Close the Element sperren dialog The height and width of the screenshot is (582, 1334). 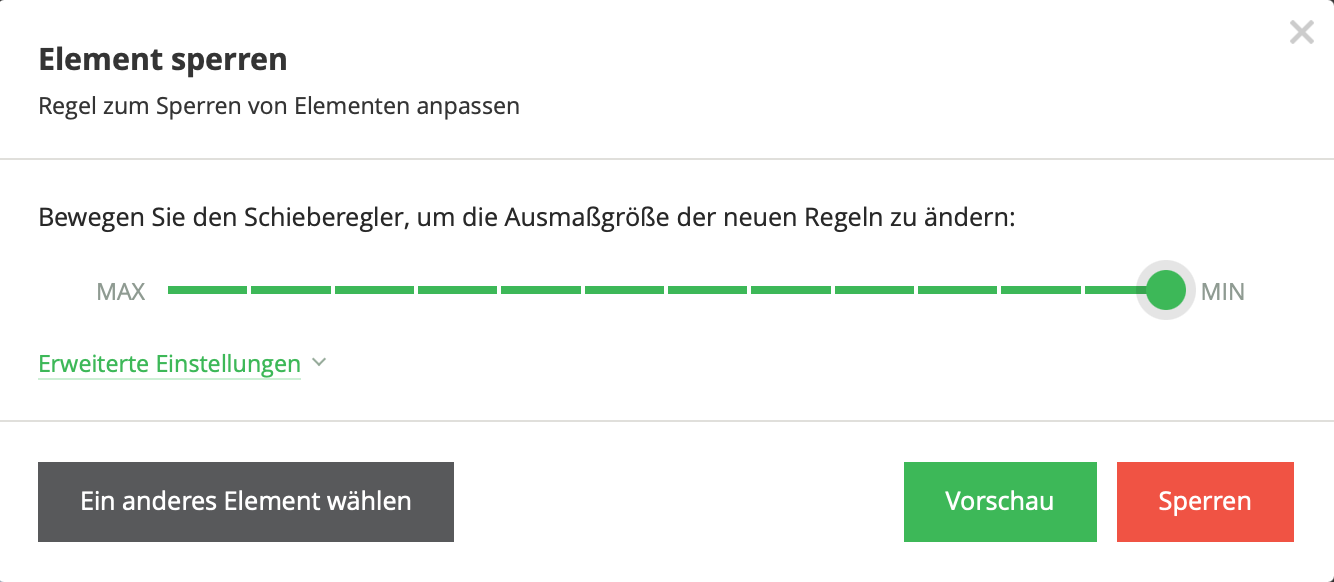[x=1301, y=33]
